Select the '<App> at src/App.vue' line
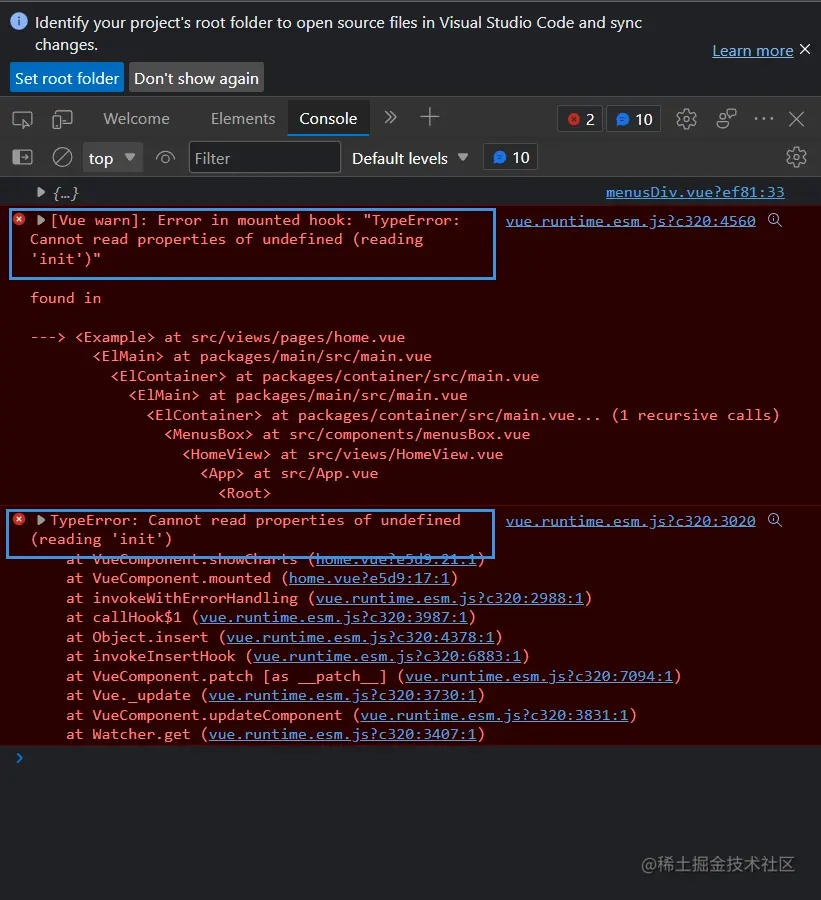Screen dimensions: 821x900 [x=289, y=474]
